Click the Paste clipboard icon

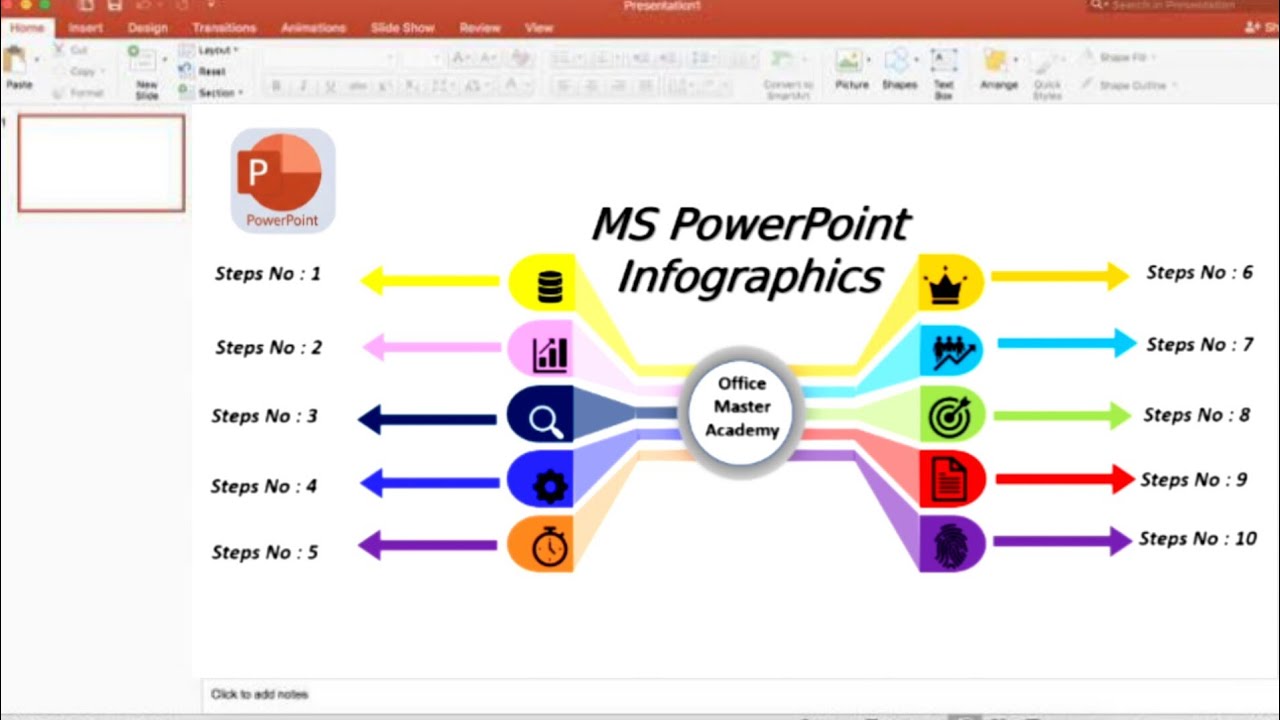pos(15,60)
